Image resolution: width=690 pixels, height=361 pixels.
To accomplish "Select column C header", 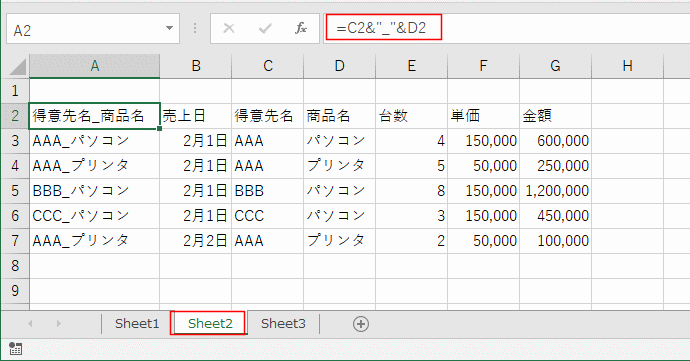I will [x=268, y=66].
